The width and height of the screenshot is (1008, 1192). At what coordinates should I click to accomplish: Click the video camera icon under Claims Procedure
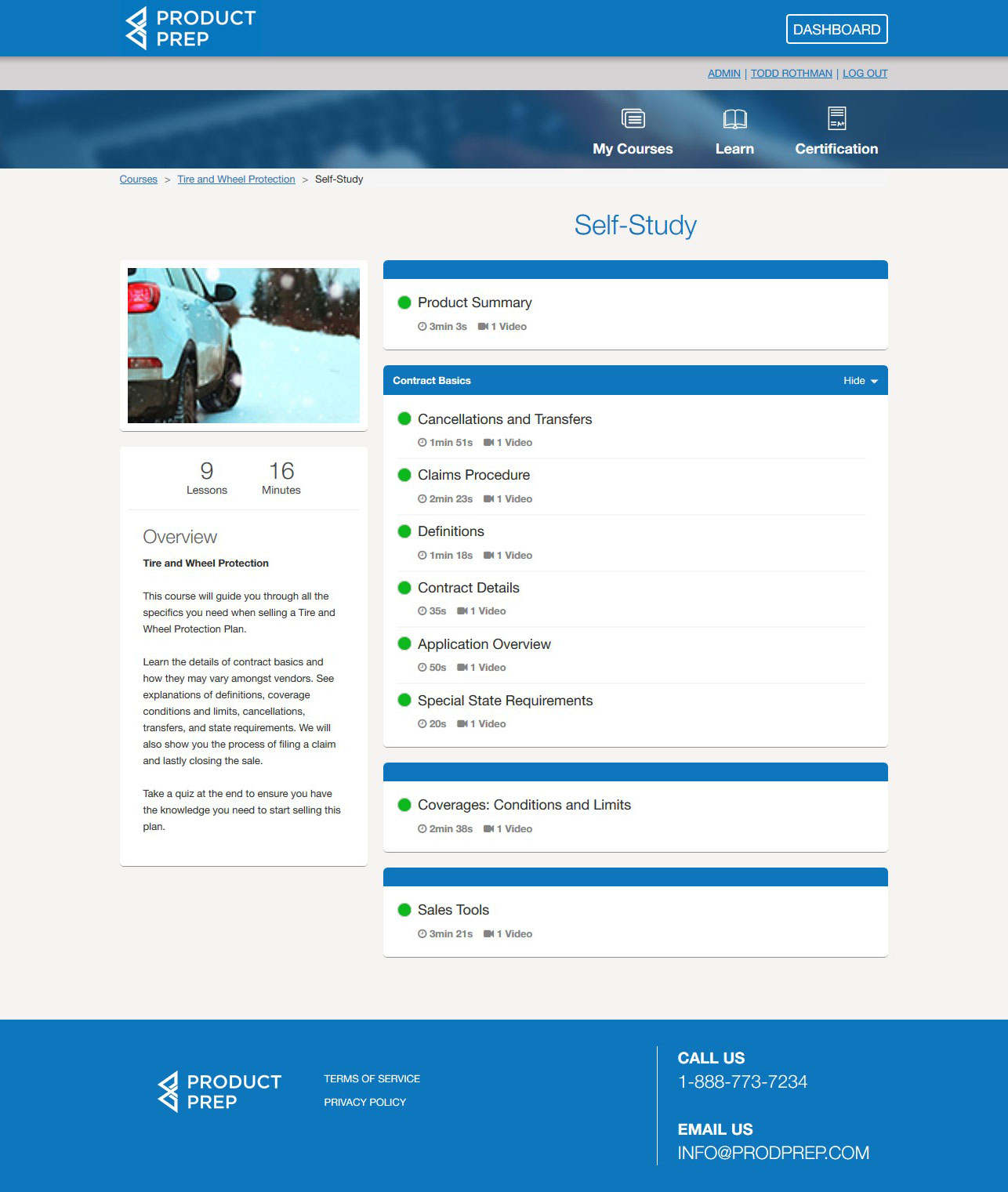coord(488,499)
